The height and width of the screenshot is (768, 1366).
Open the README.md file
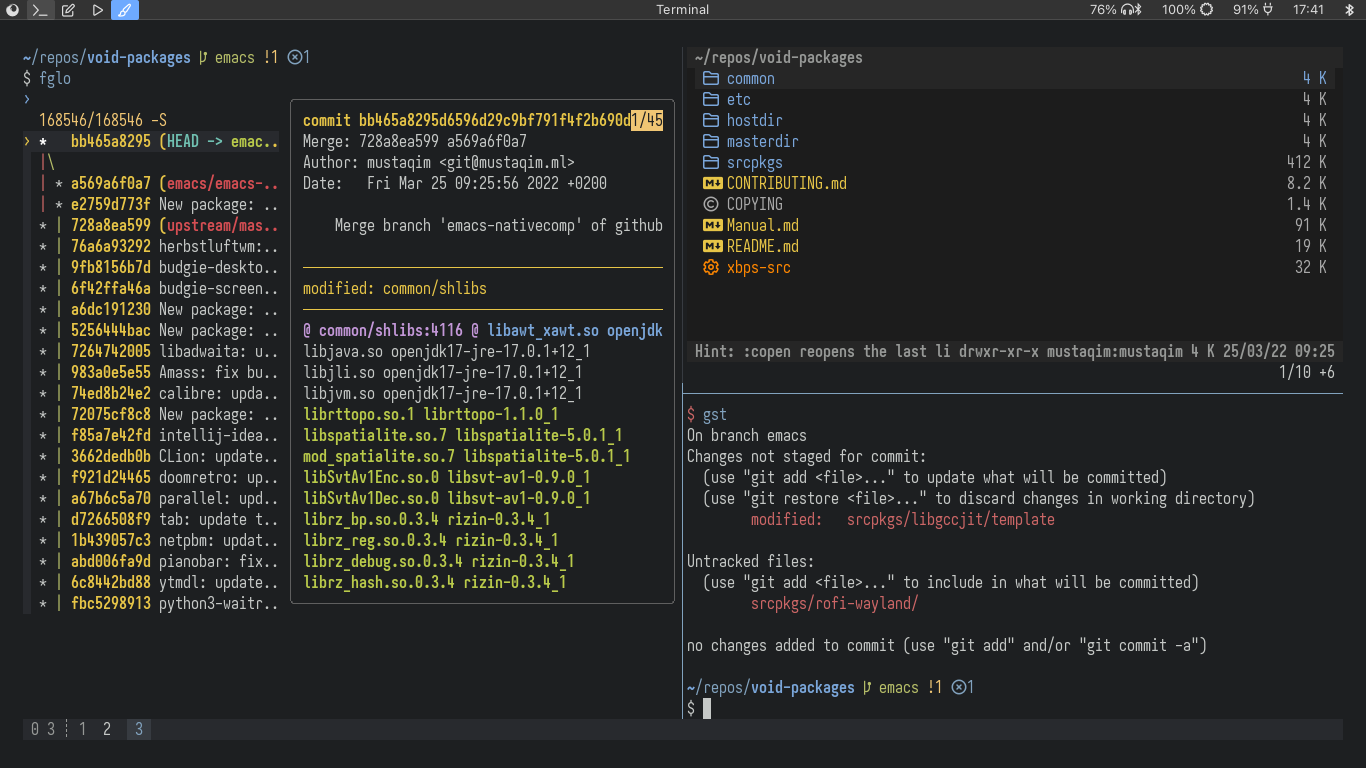[x=762, y=246]
